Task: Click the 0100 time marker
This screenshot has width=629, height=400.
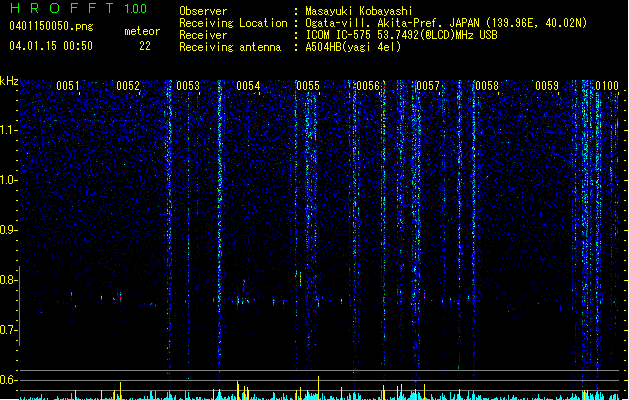Action: tap(607, 86)
